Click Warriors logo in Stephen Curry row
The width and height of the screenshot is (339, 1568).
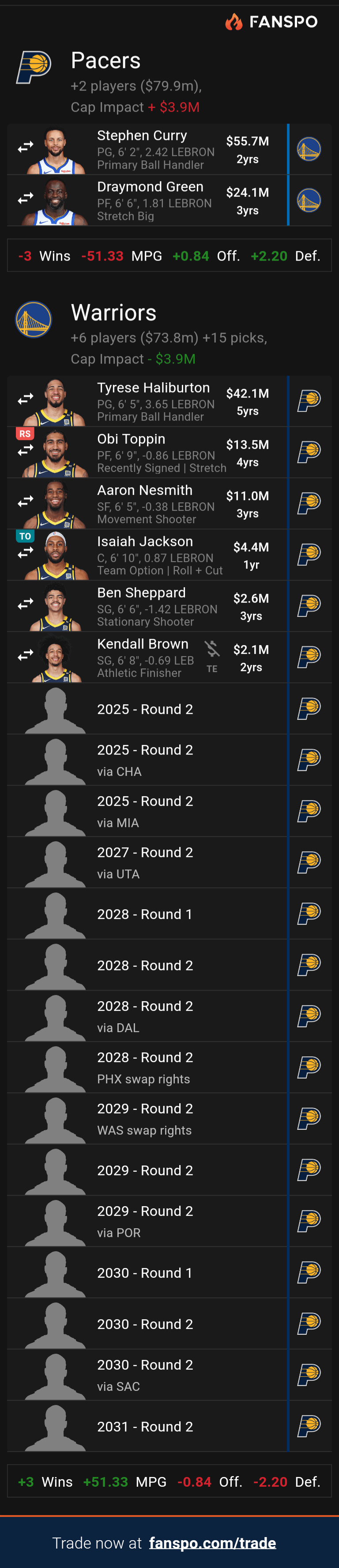(x=309, y=149)
